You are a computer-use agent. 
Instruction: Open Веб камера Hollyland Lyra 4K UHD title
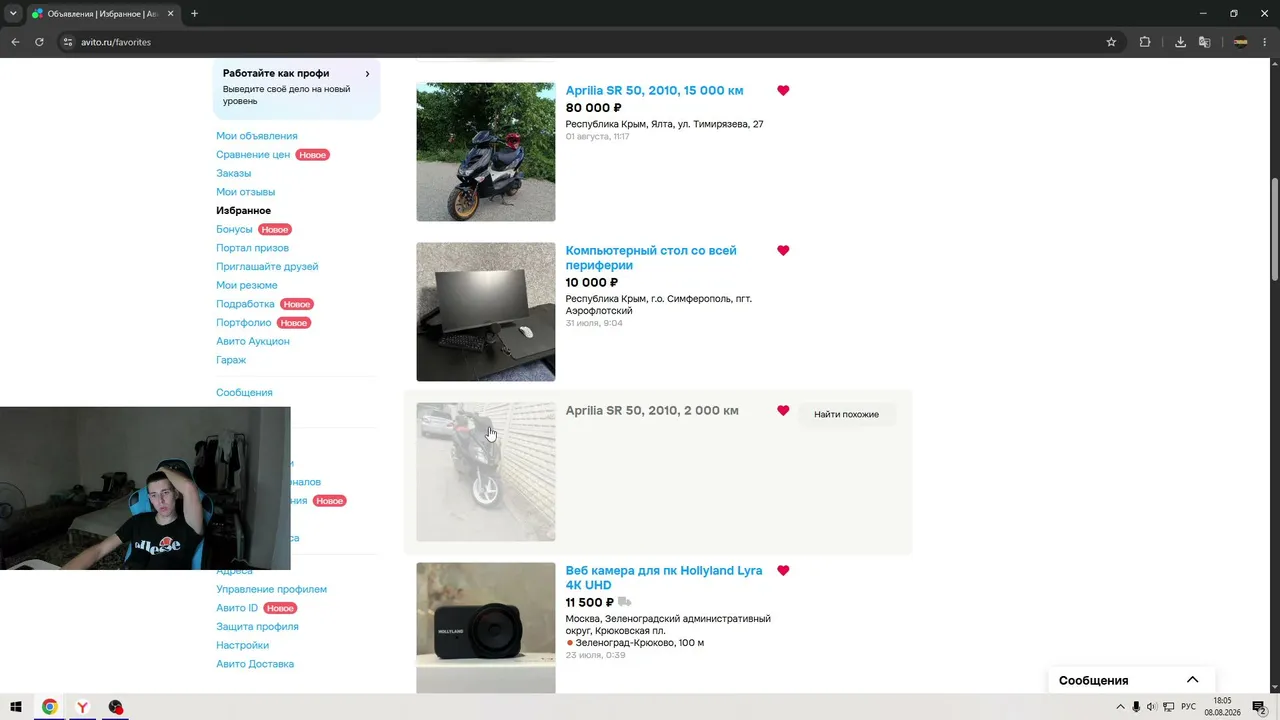coord(664,578)
